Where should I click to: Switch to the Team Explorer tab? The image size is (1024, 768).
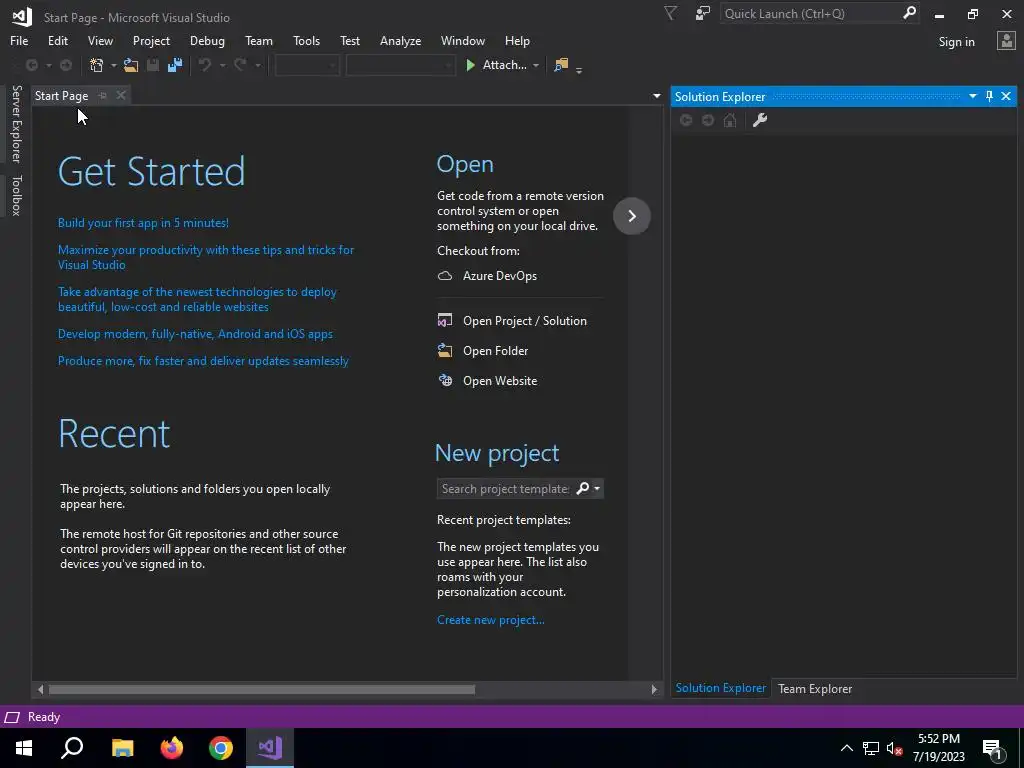pos(814,688)
